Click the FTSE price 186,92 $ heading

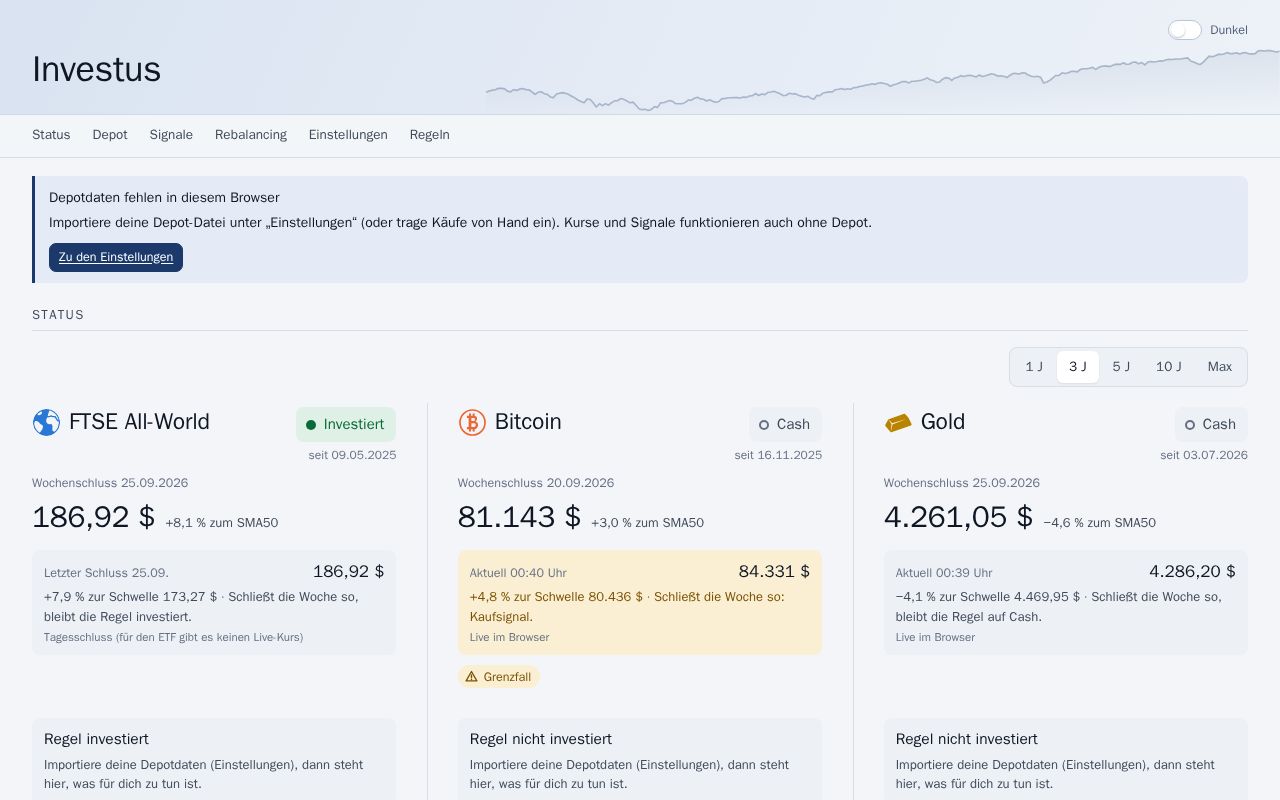93,517
